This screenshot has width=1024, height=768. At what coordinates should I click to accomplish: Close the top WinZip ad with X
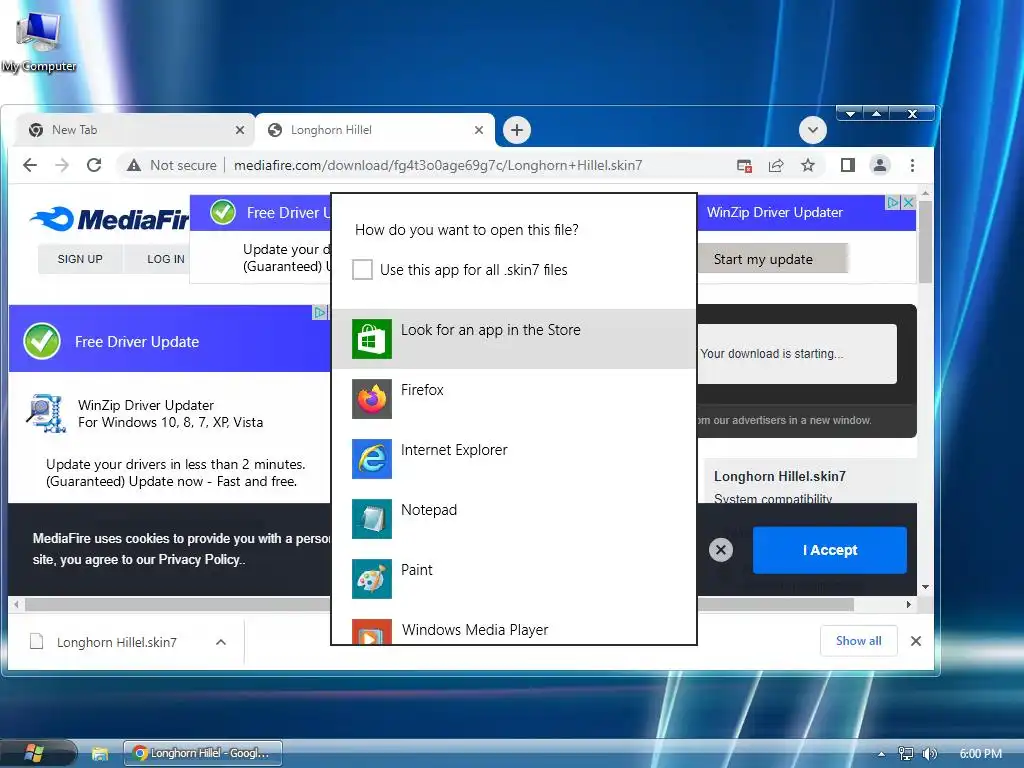point(908,202)
